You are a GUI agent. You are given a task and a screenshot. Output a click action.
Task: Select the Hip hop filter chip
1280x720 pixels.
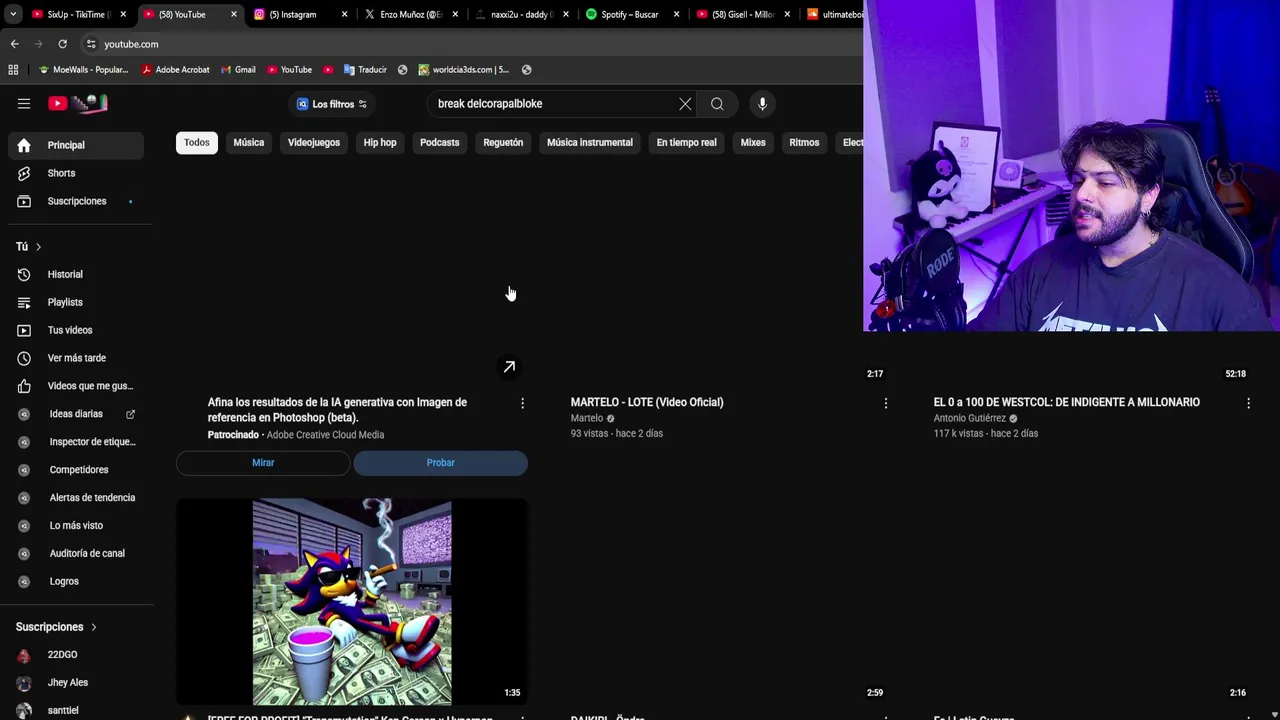(x=380, y=142)
